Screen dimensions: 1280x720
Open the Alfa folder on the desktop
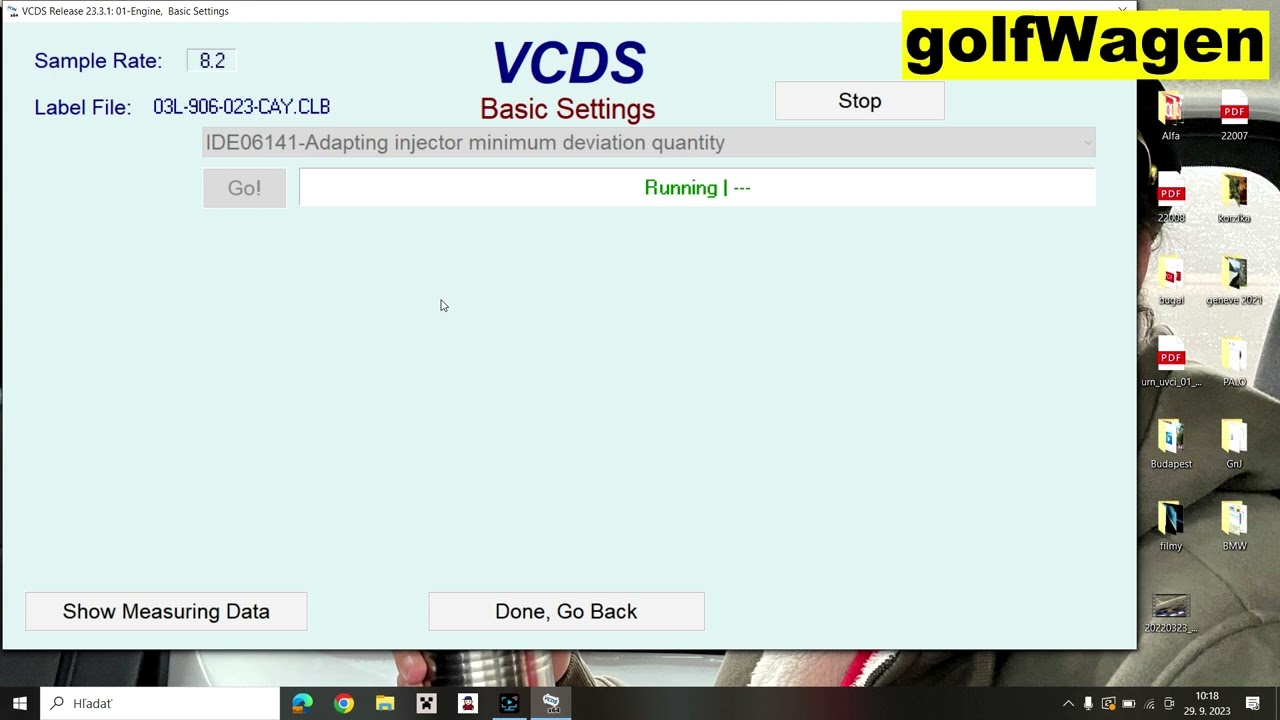[1171, 116]
